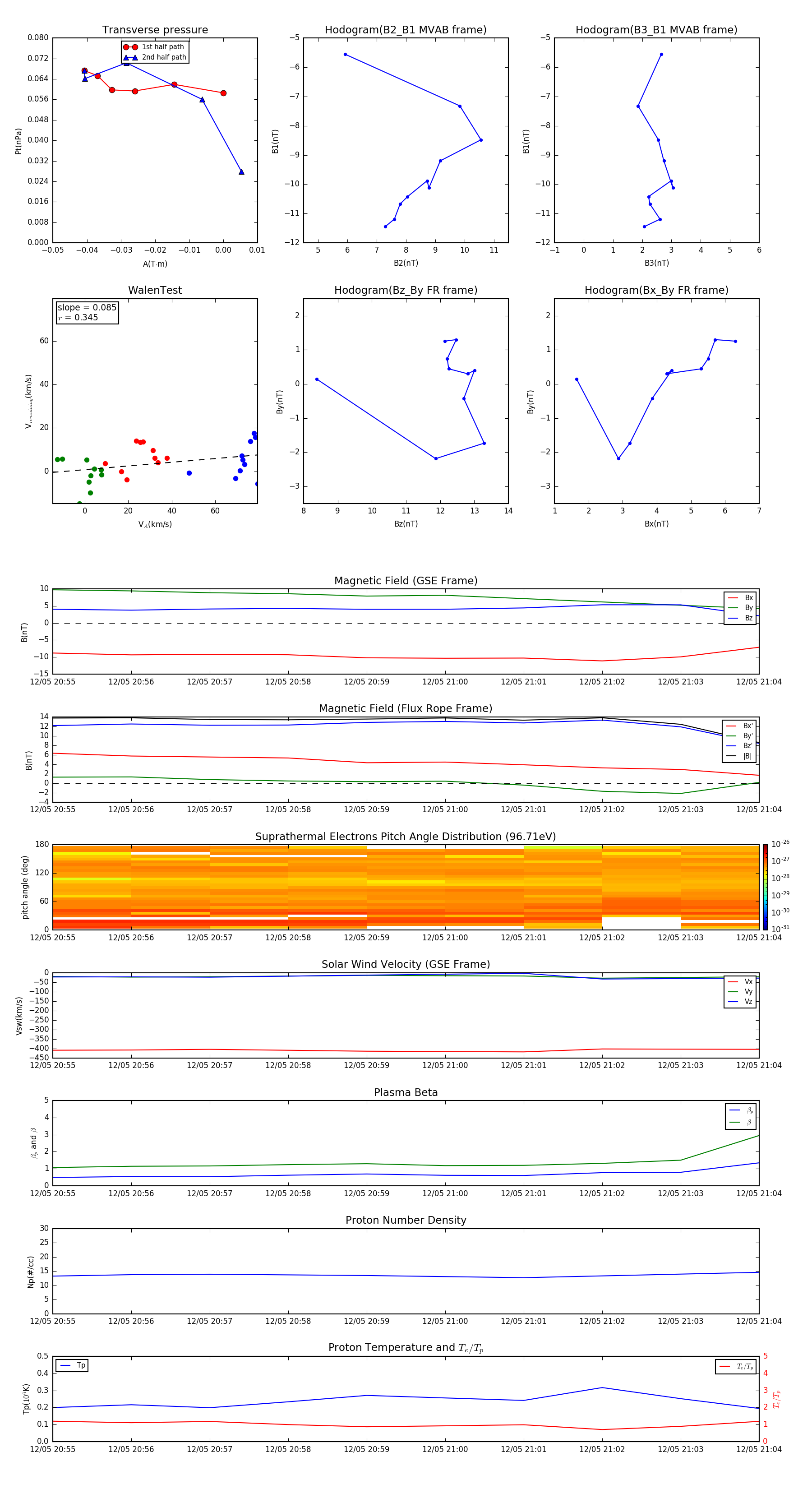Click the β entry in Plasma Beta legend

[x=741, y=1123]
